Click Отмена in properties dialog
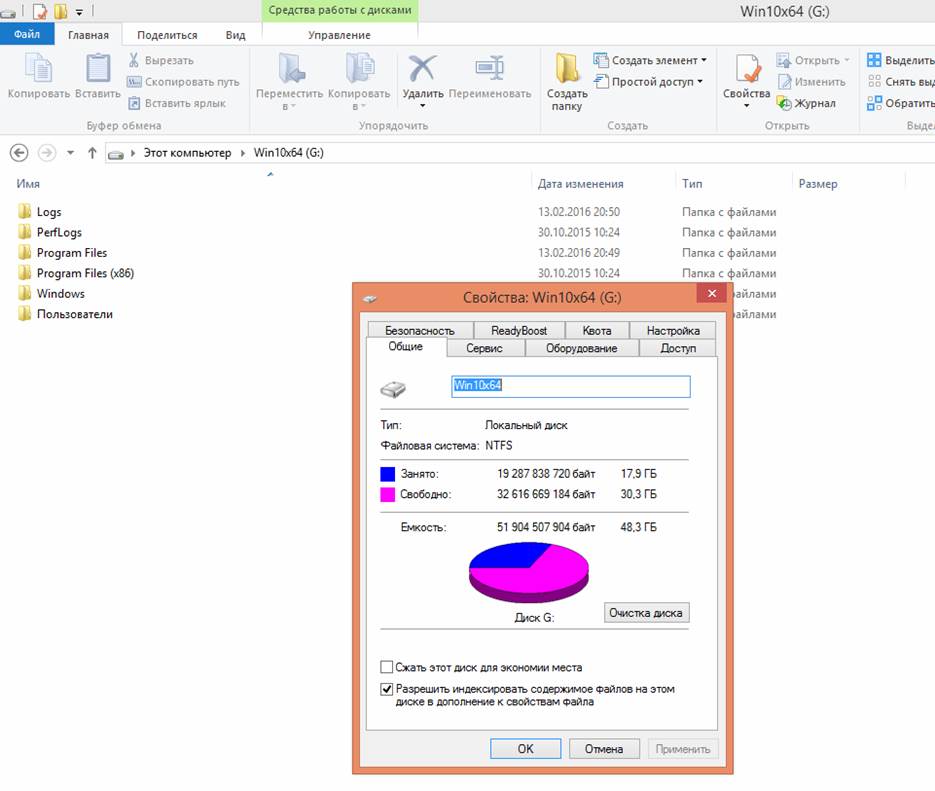Viewport: 935px width, 791px height. (x=604, y=749)
